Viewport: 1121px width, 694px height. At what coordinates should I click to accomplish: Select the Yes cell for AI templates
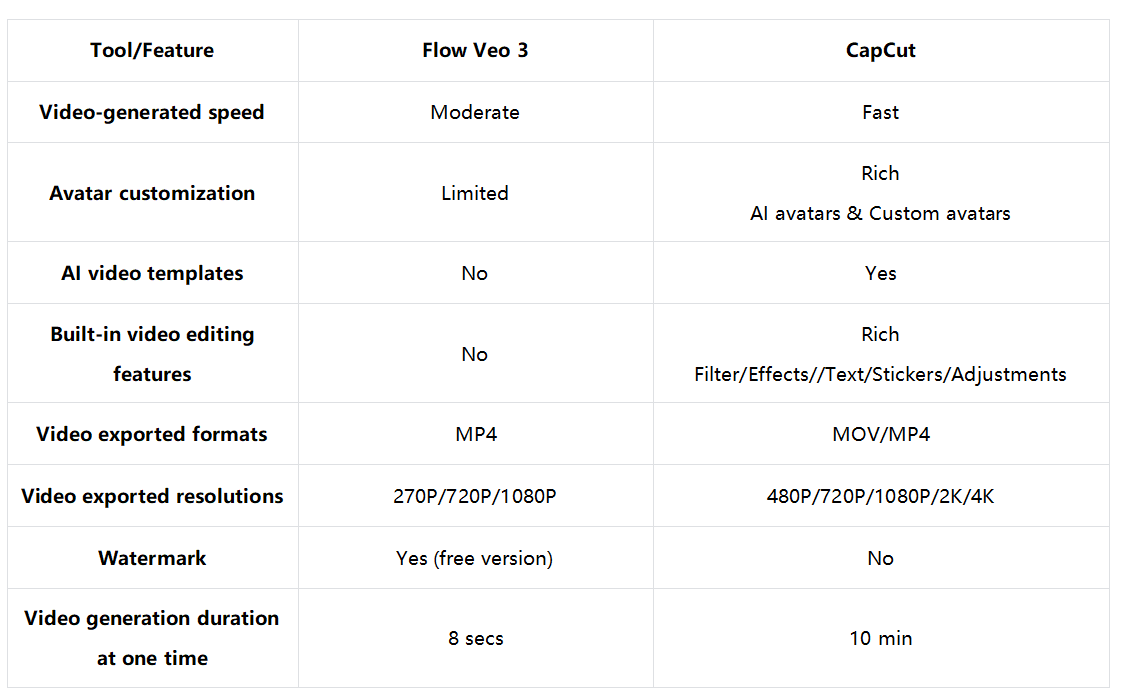(881, 273)
